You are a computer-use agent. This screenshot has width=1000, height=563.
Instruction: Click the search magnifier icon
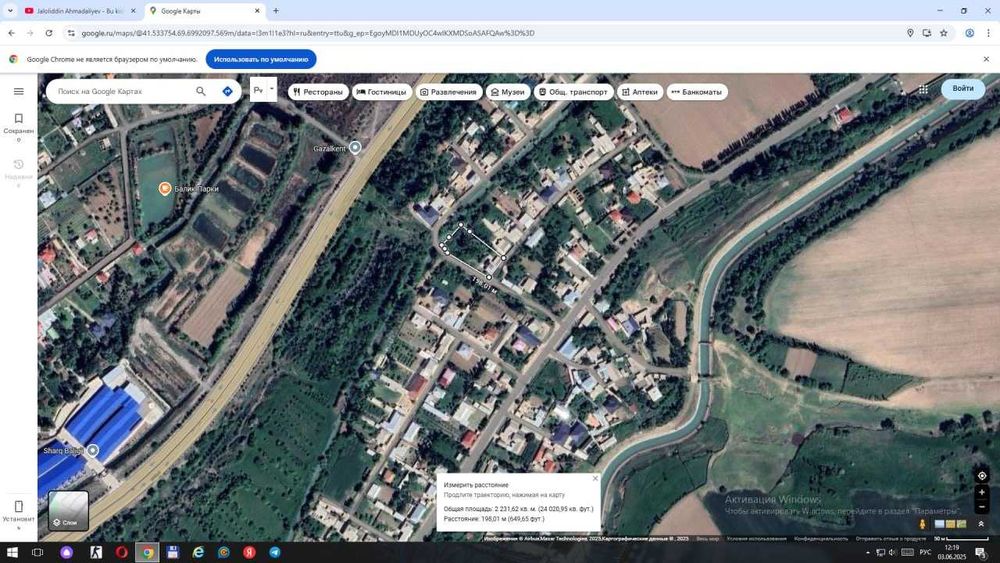pos(201,91)
